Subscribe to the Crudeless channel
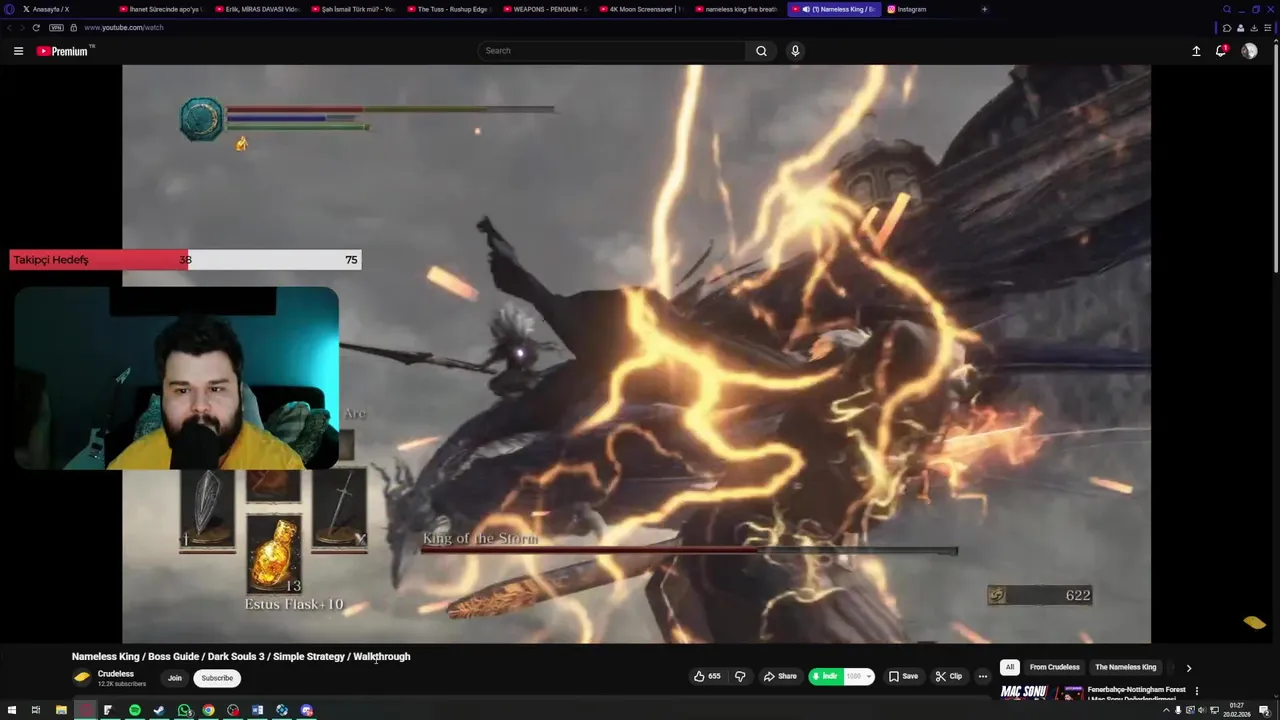The width and height of the screenshot is (1280, 720). (x=217, y=678)
